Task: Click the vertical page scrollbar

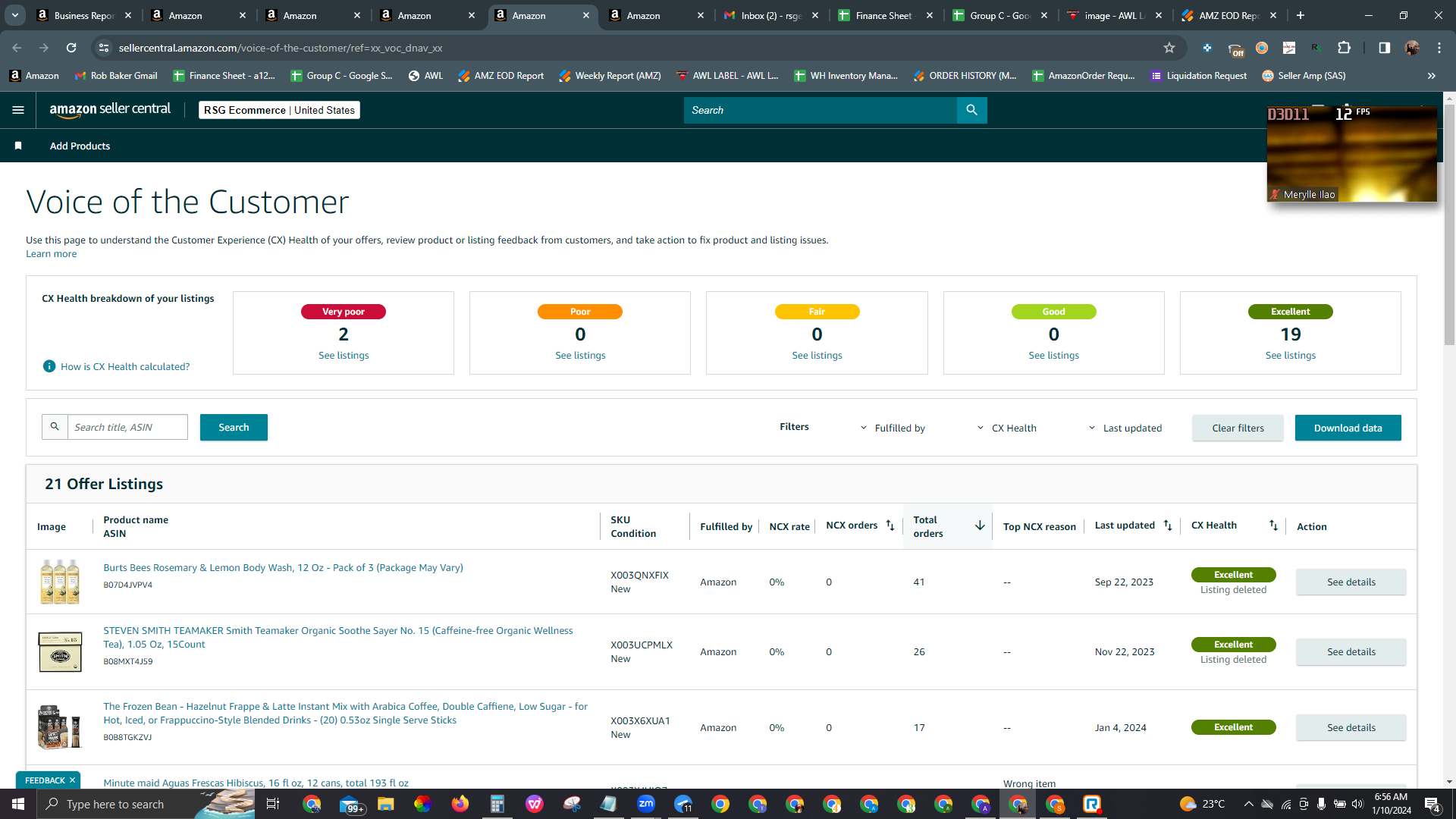Action: [1449, 224]
